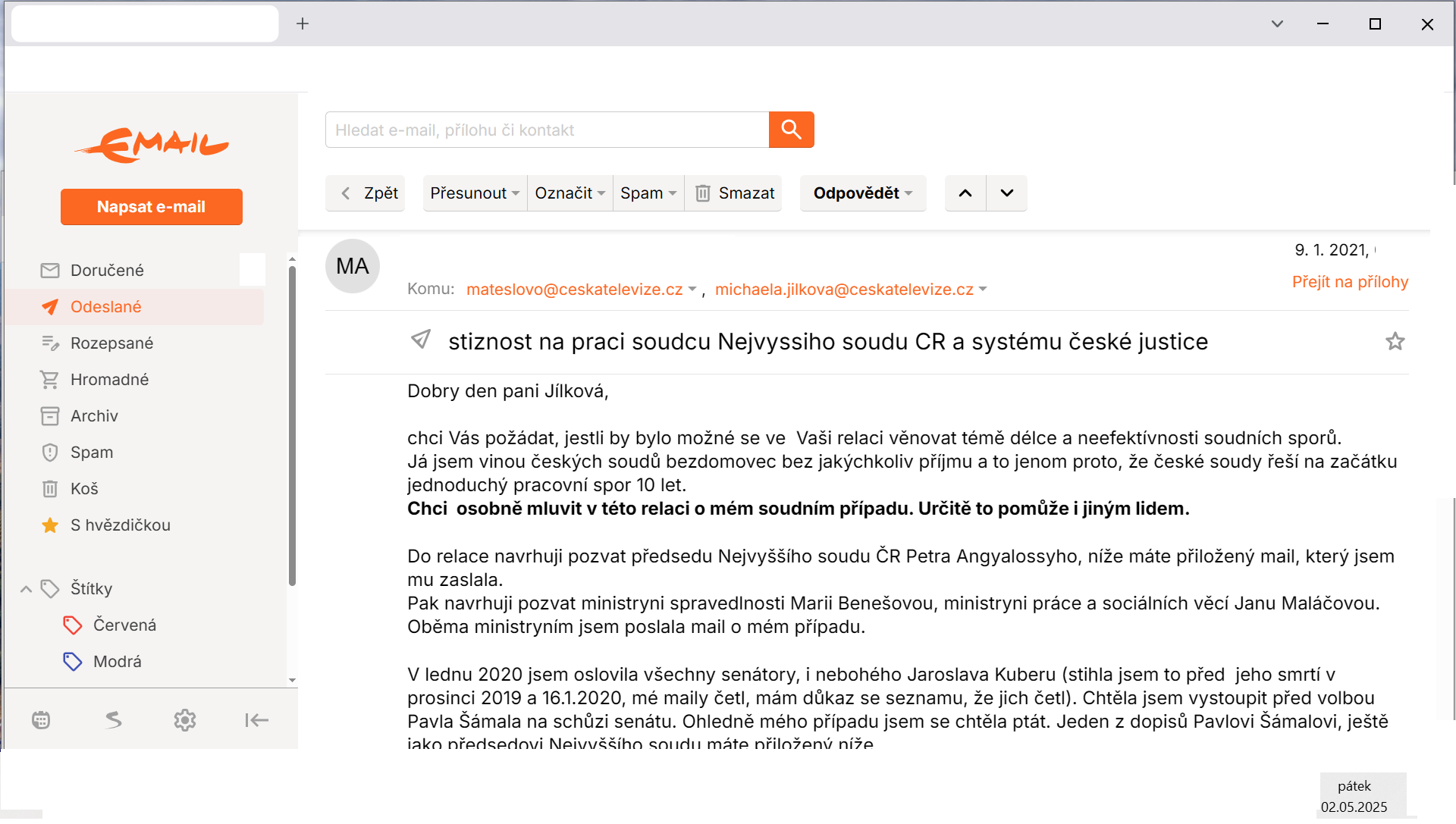Open the Archiv folder

coord(134,416)
